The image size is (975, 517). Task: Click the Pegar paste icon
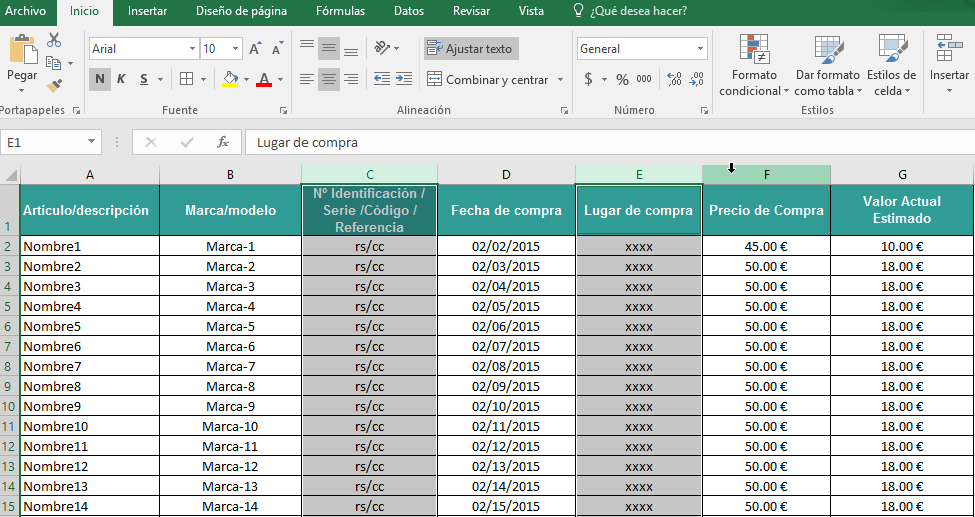click(22, 51)
